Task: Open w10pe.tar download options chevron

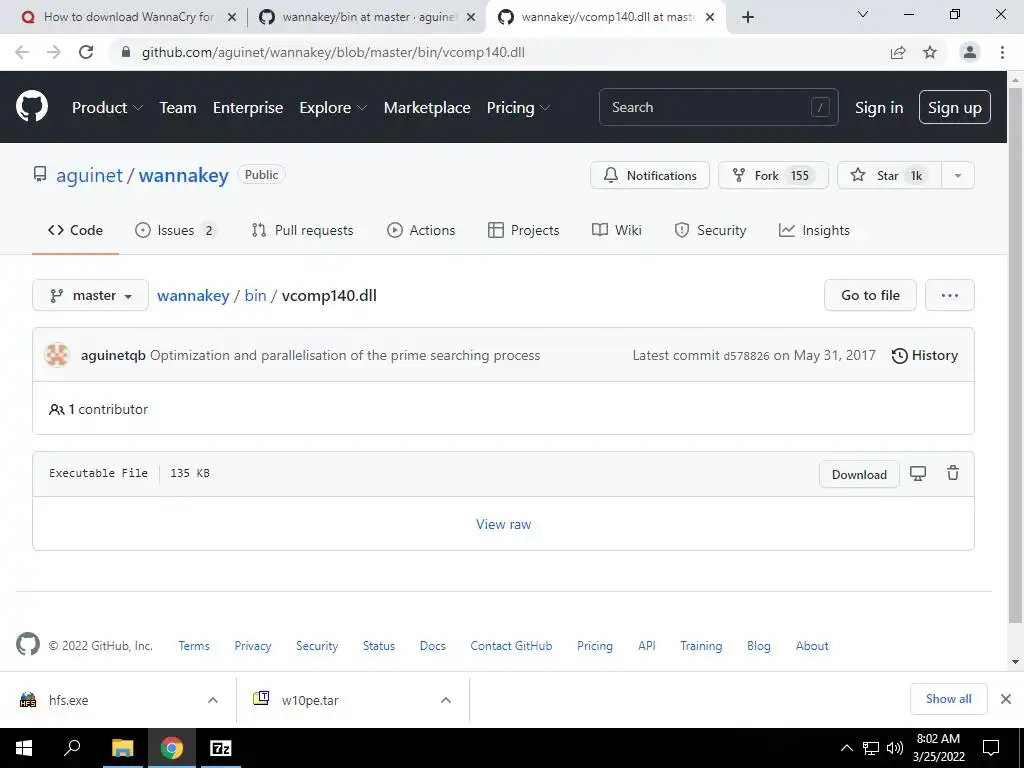Action: pos(446,700)
